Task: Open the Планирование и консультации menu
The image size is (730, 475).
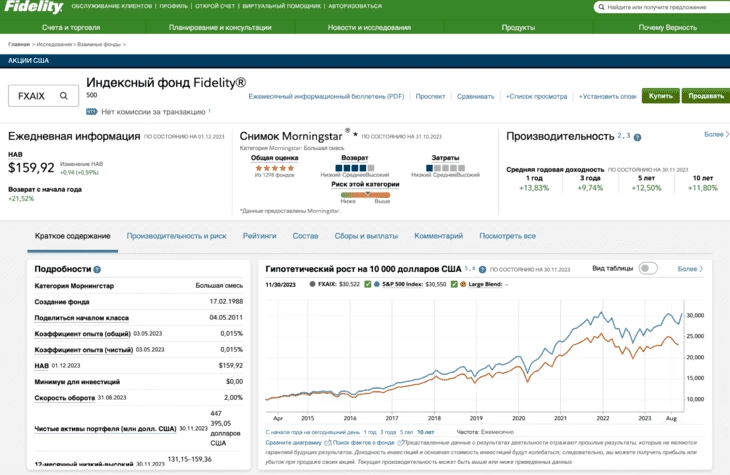Action: tap(220, 27)
